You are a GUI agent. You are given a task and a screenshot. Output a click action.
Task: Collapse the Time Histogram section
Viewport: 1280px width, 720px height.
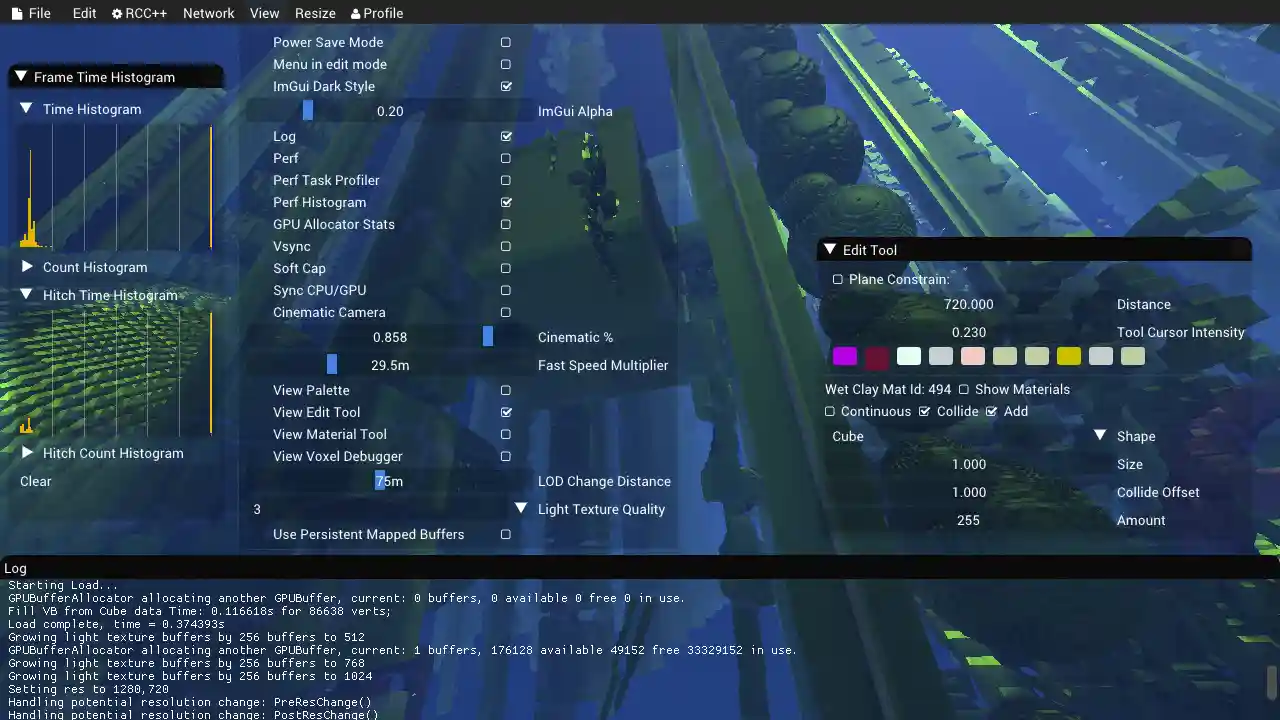[x=26, y=109]
